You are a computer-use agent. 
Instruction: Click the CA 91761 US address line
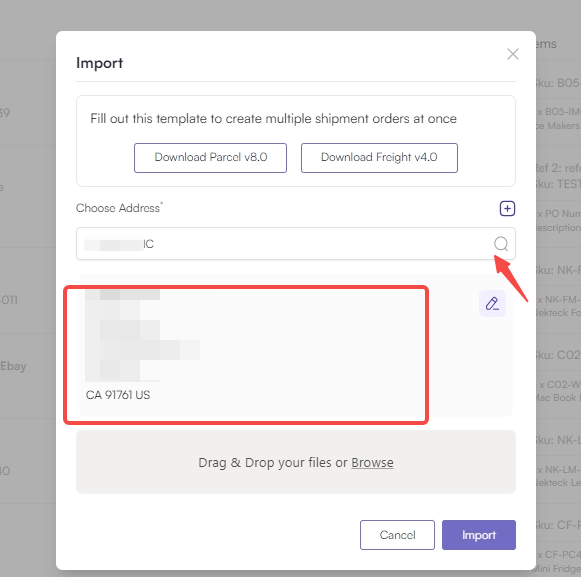[118, 395]
